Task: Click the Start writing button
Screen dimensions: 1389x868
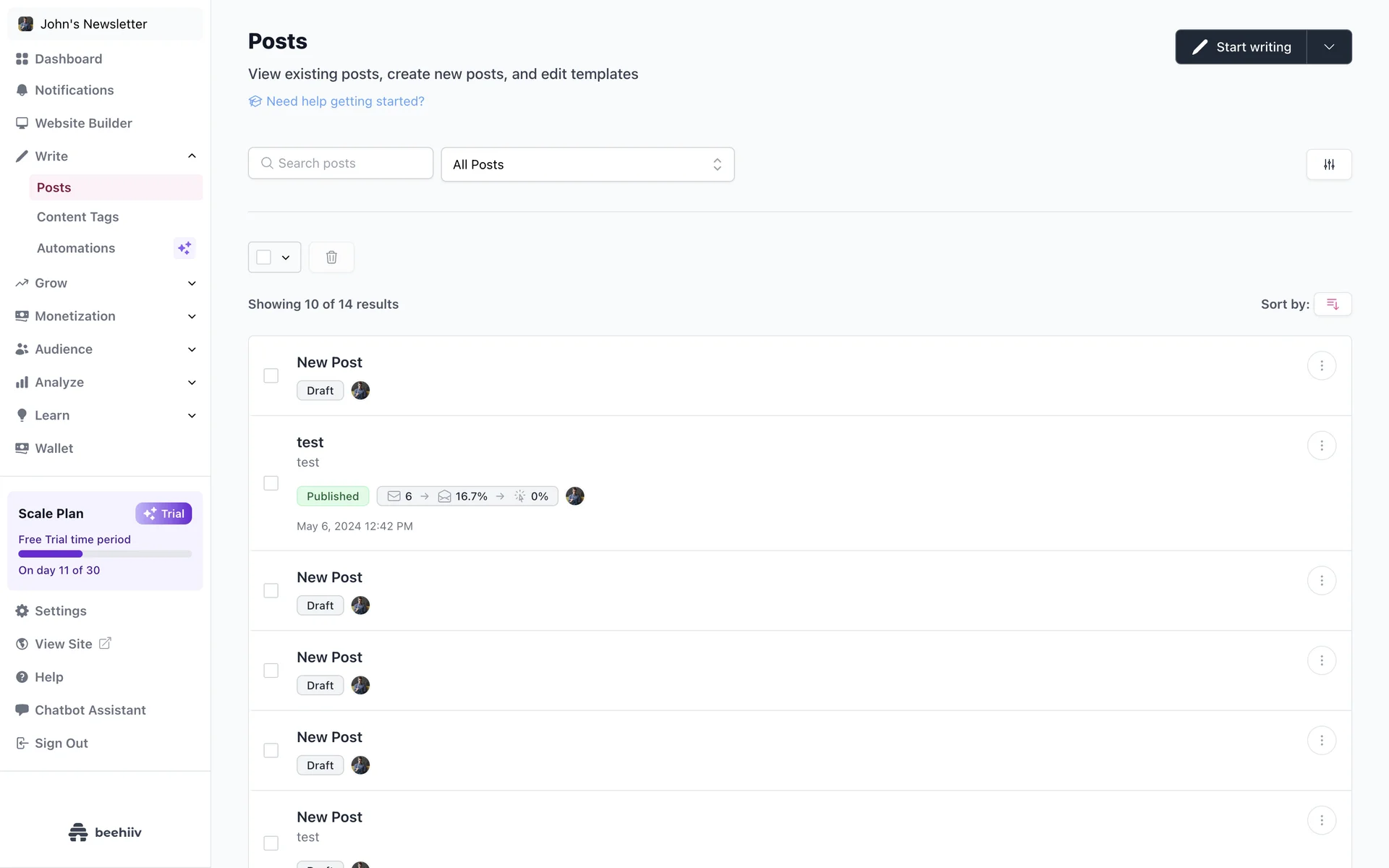Action: pos(1241,47)
